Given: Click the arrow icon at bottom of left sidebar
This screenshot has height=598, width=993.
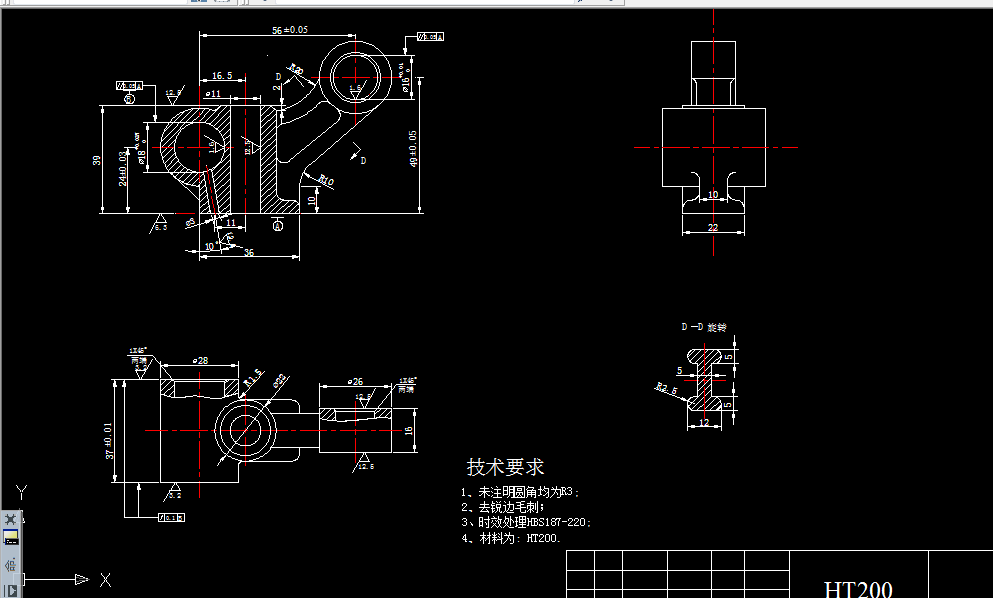Looking at the screenshot, I should [11, 589].
